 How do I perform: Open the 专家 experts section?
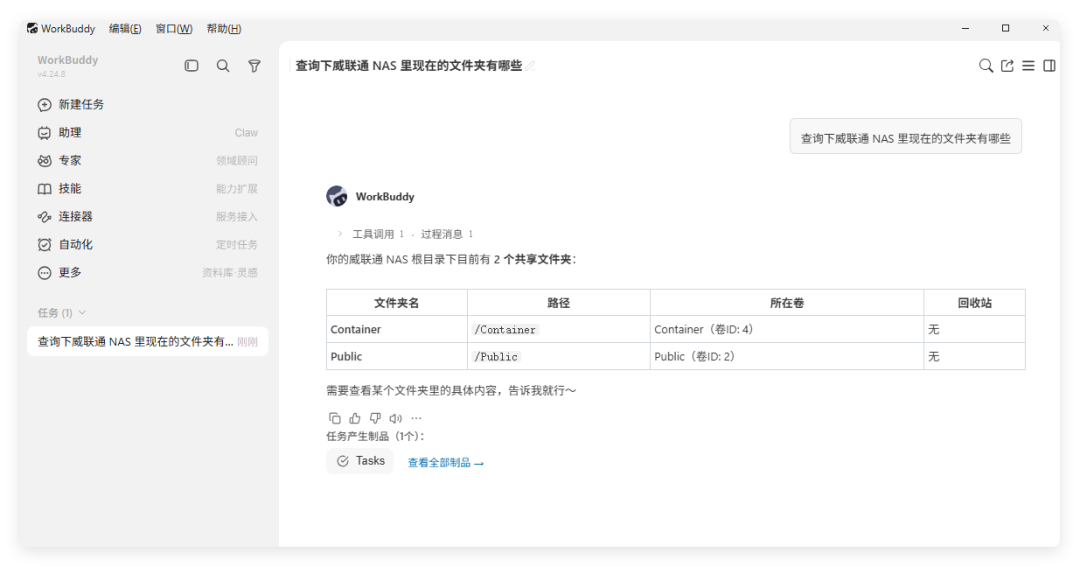[x=147, y=161]
